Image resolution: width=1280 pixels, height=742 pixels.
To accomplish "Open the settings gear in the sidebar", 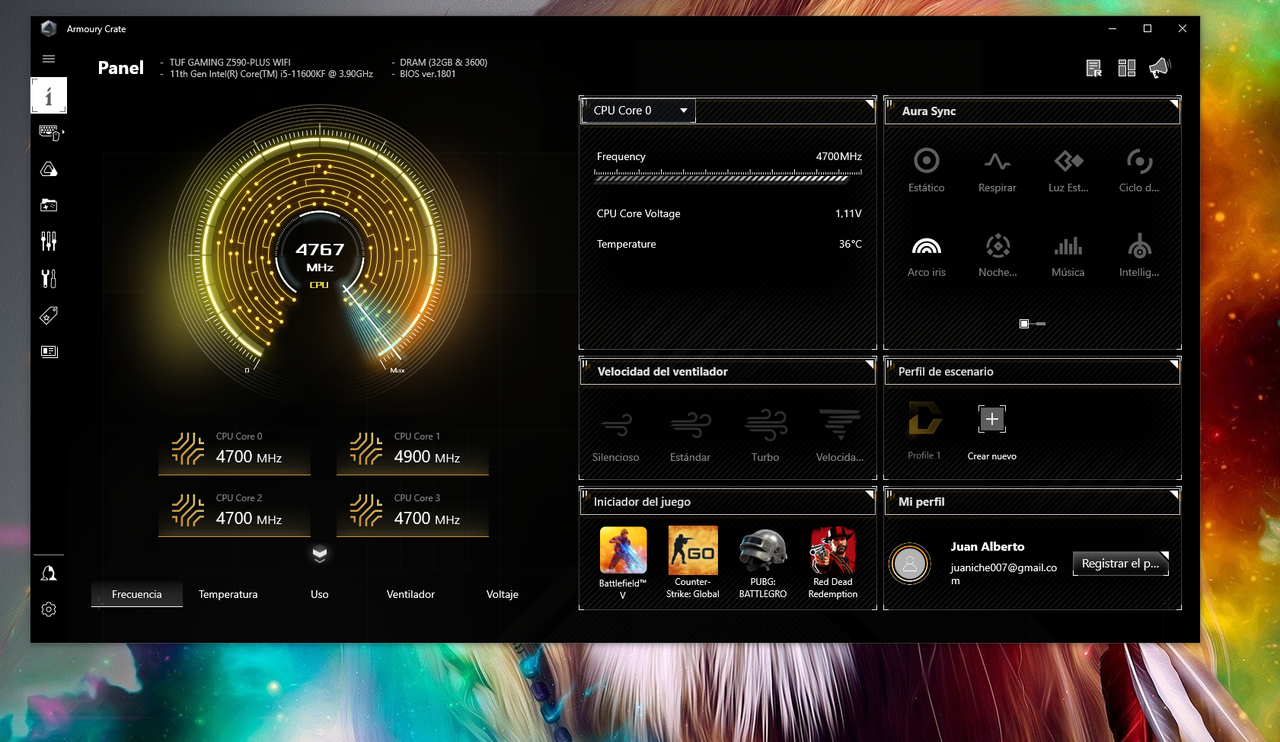I will [49, 609].
